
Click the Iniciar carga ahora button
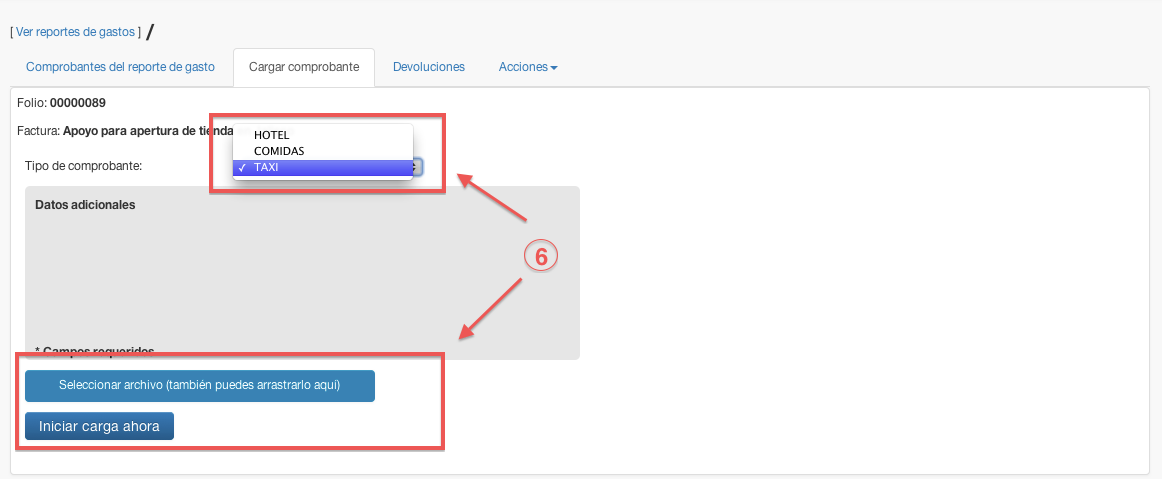(x=99, y=426)
